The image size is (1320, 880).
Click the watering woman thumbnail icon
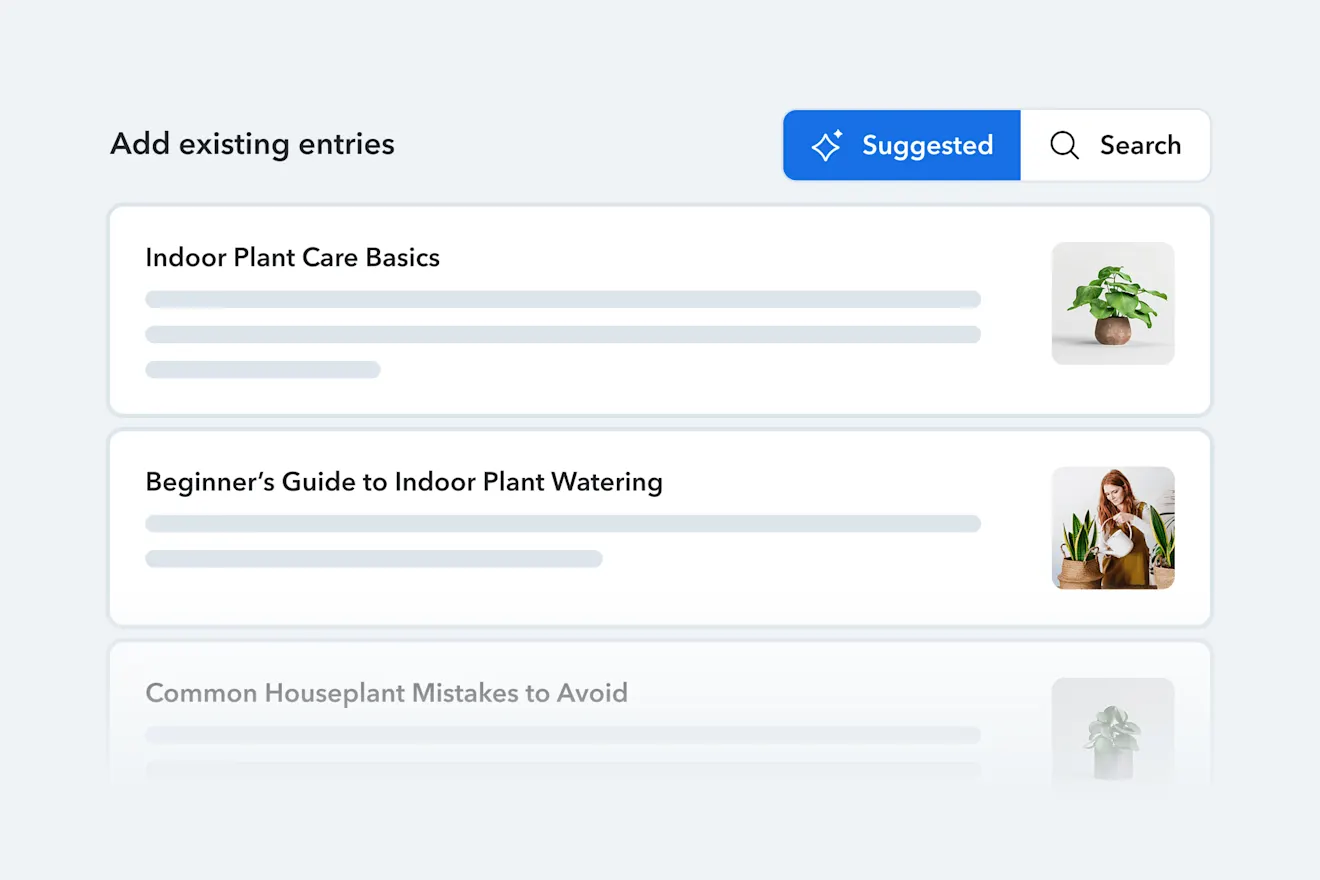[x=1113, y=528]
